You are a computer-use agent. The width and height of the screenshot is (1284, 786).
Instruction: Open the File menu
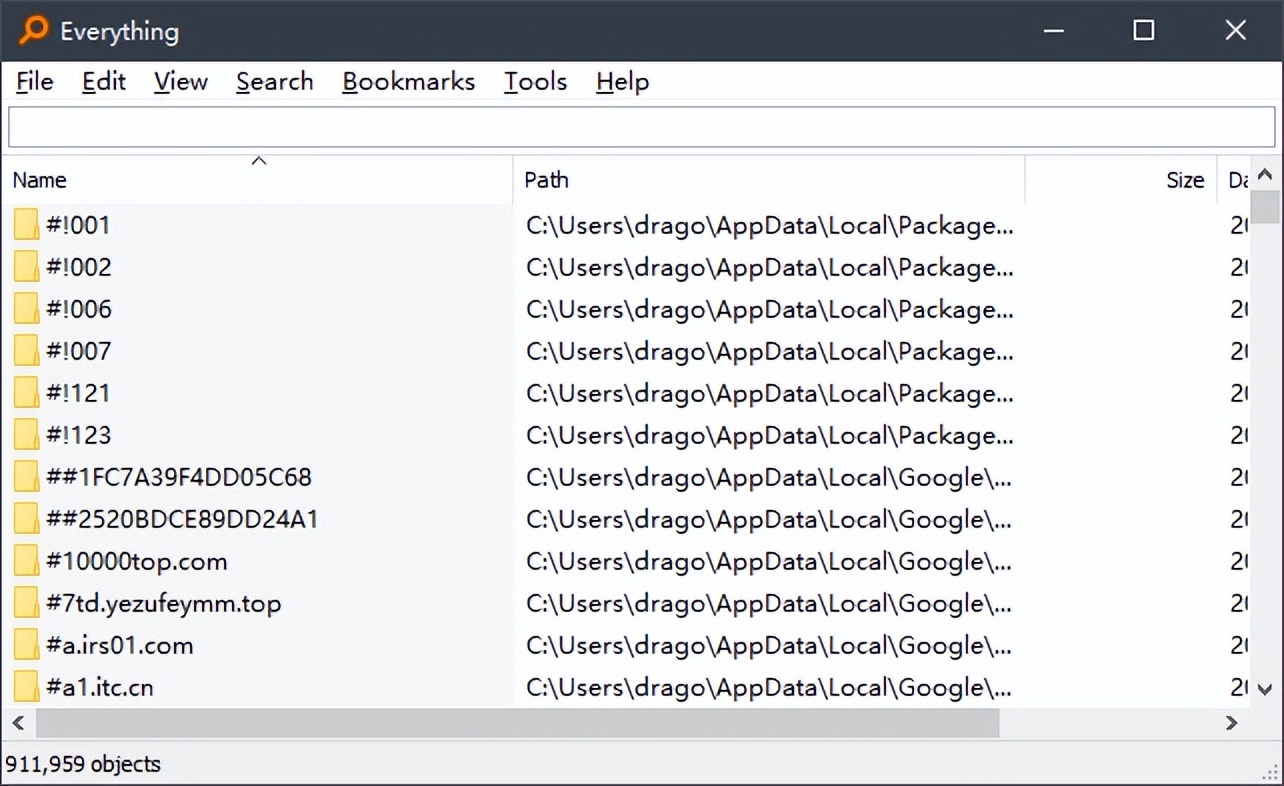[x=35, y=82]
